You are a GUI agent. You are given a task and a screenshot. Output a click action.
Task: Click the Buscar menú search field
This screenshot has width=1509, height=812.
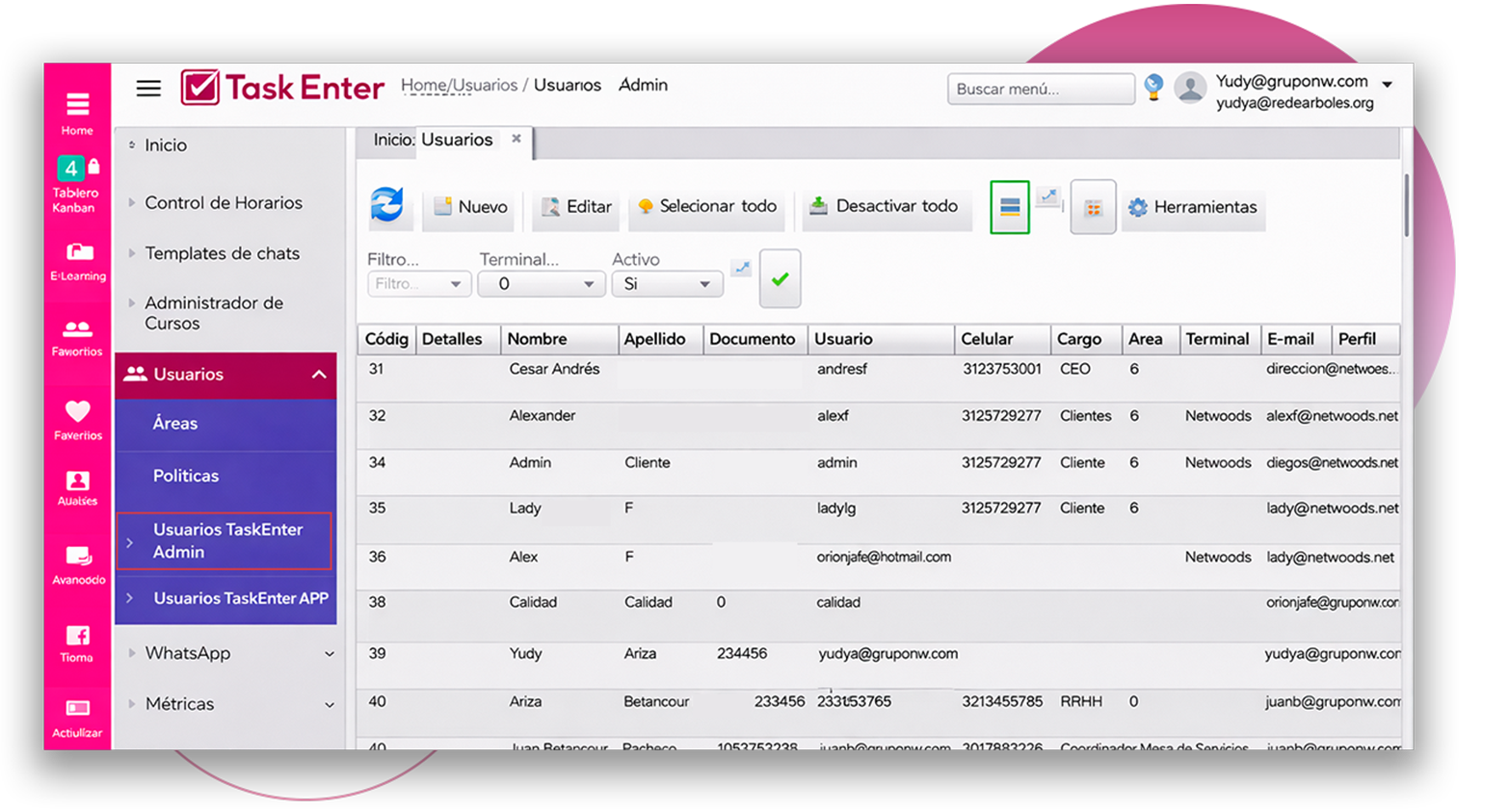1040,89
